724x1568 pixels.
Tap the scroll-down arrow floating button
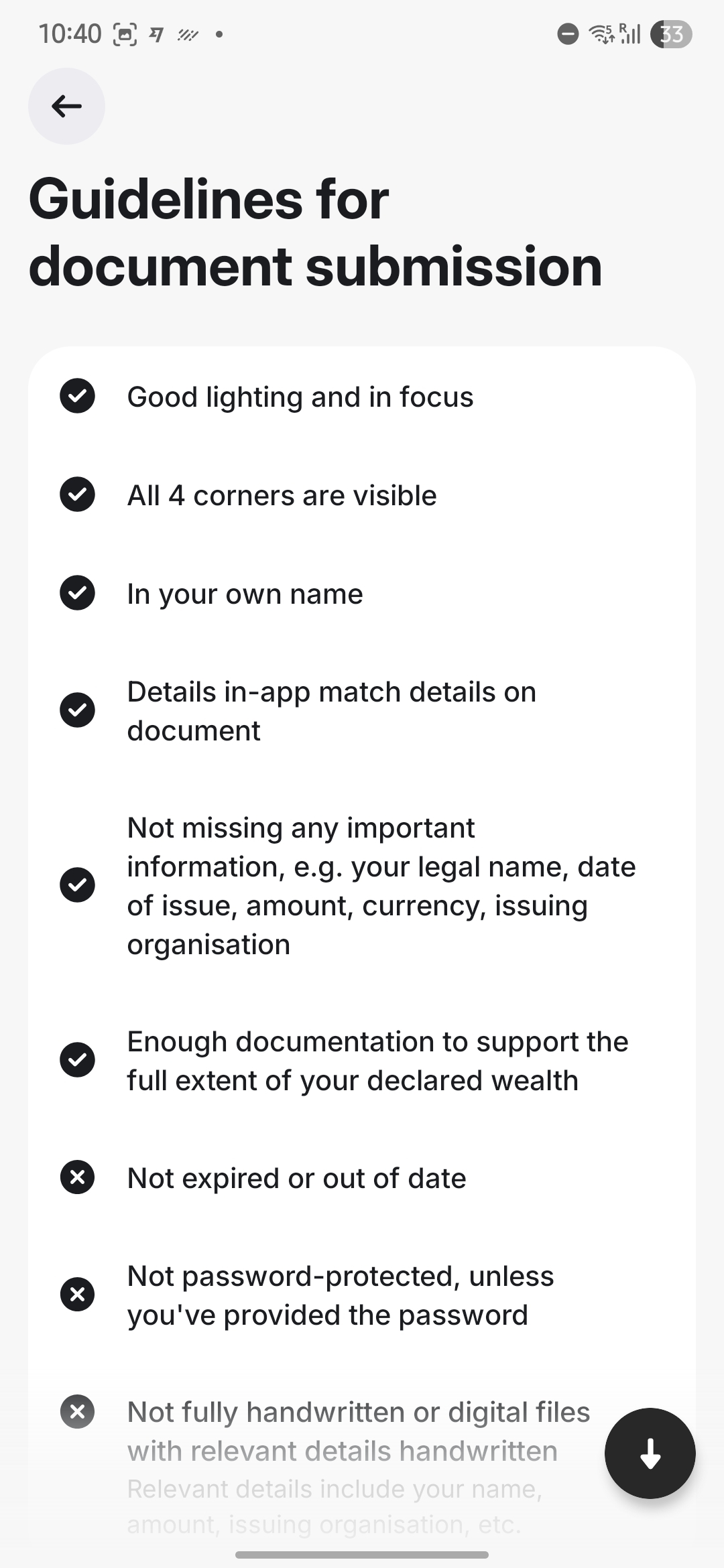point(650,1453)
